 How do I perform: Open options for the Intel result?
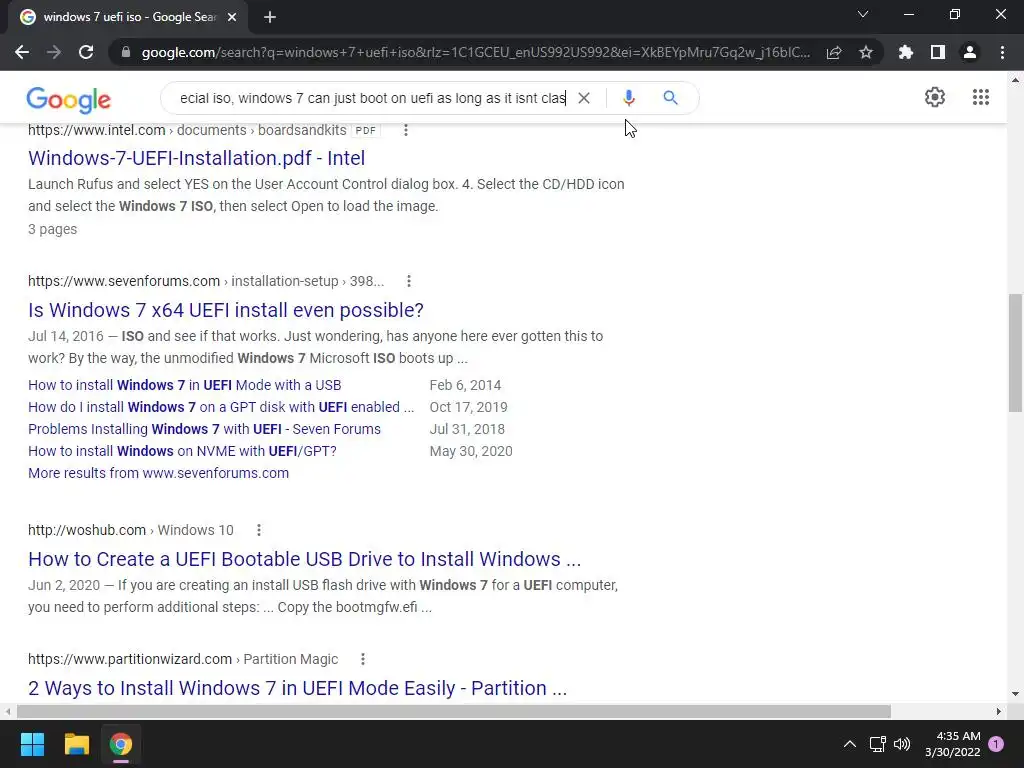tap(406, 130)
